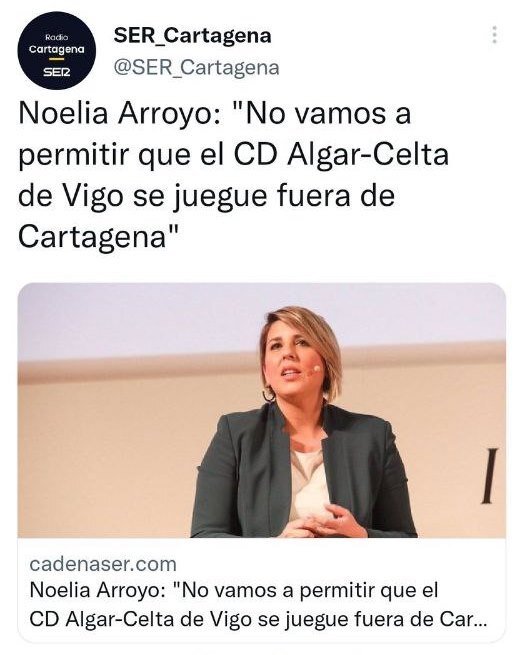Tap the word Cartagena inside the avatar
This screenshot has width=514, height=655.
click(x=57, y=49)
